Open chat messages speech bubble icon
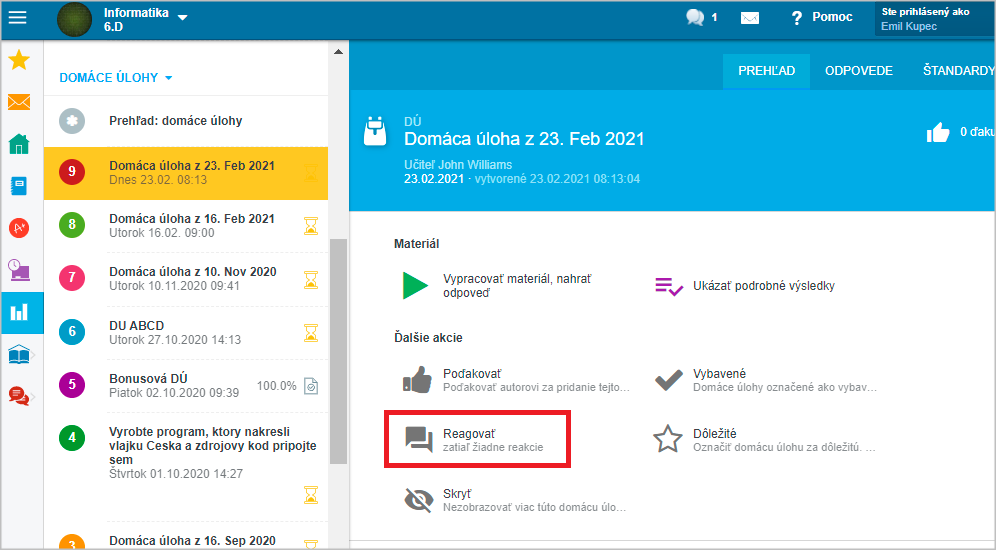996x550 pixels. tap(695, 17)
